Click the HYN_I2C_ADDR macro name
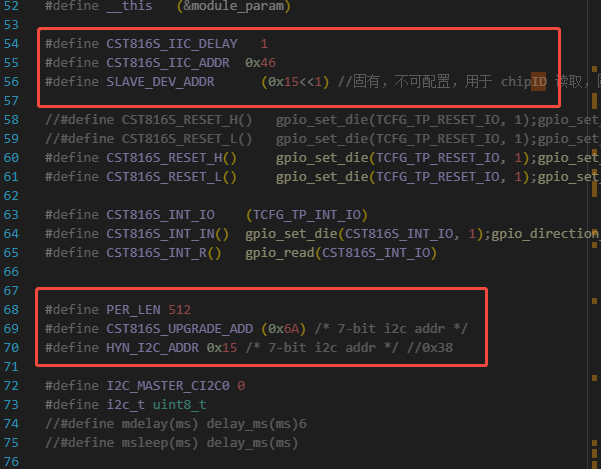 153,348
